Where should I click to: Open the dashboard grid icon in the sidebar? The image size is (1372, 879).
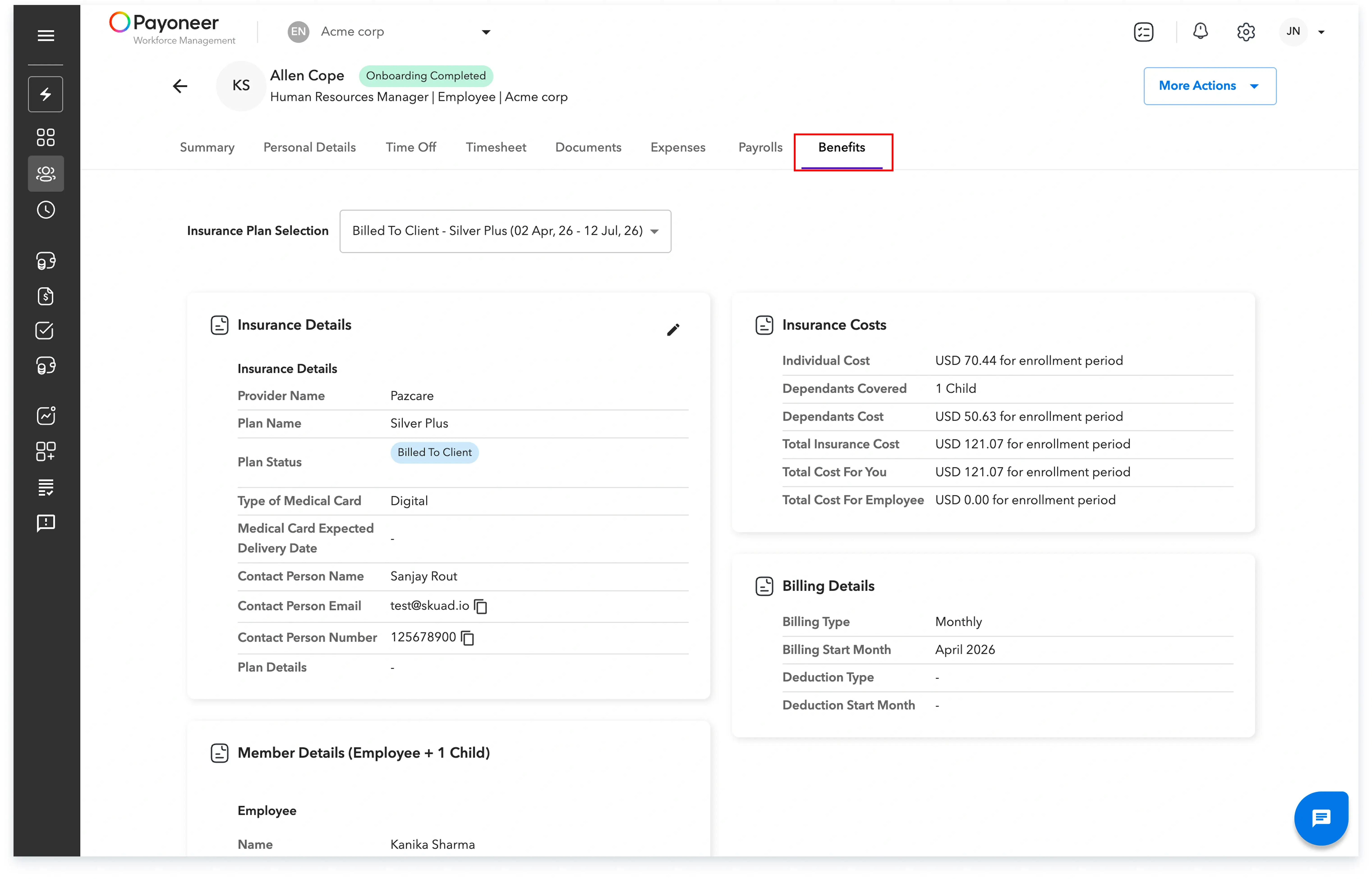pyautogui.click(x=46, y=137)
